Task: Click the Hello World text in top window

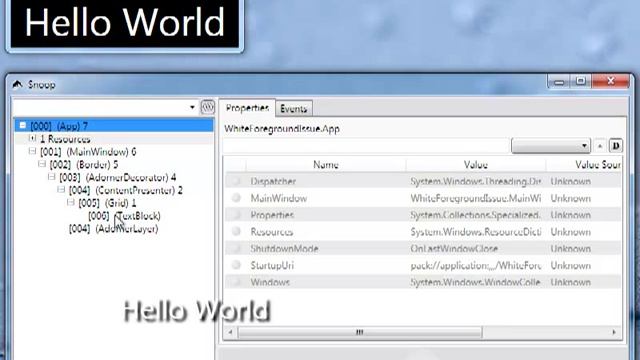Action: pos(124,23)
